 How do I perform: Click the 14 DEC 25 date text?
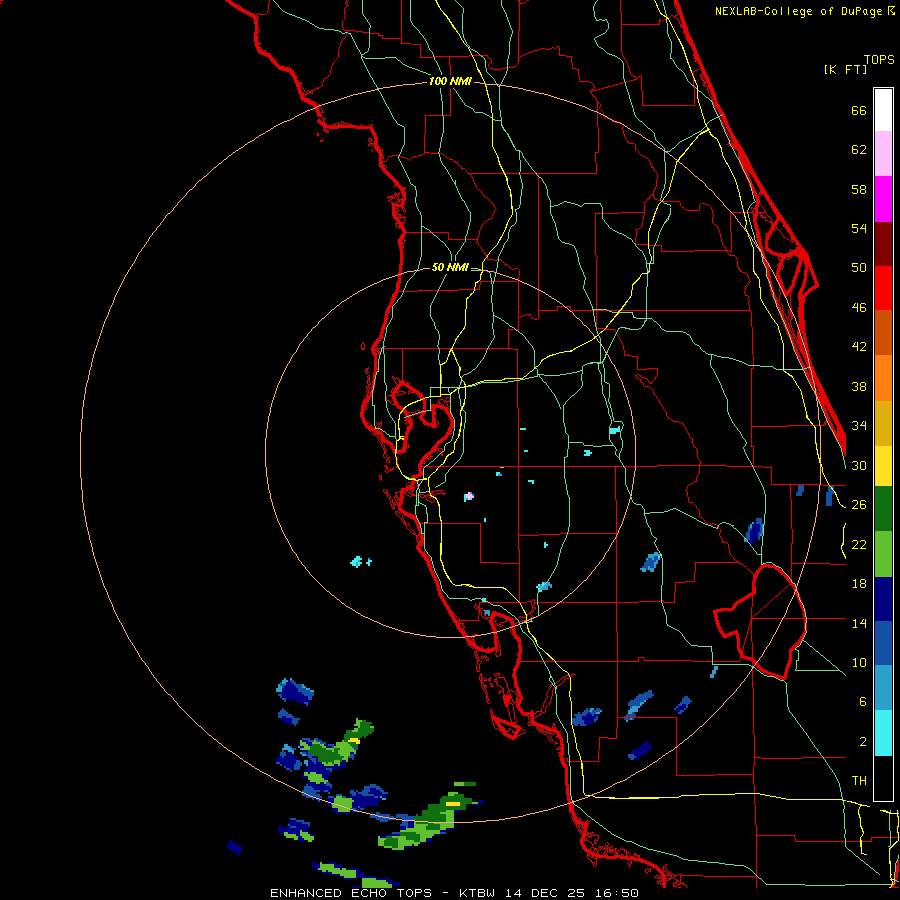pyautogui.click(x=545, y=893)
